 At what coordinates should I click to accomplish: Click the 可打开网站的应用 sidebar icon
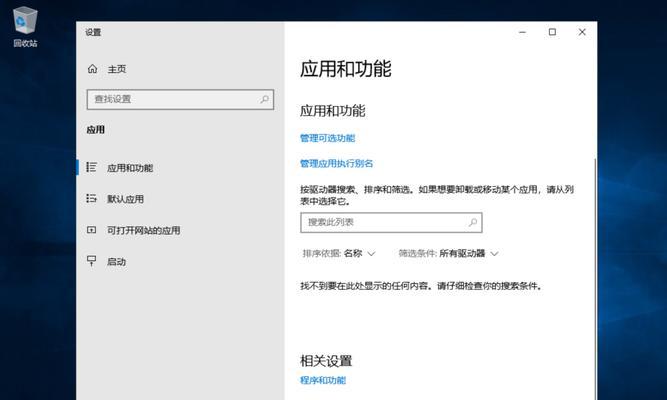(91, 230)
